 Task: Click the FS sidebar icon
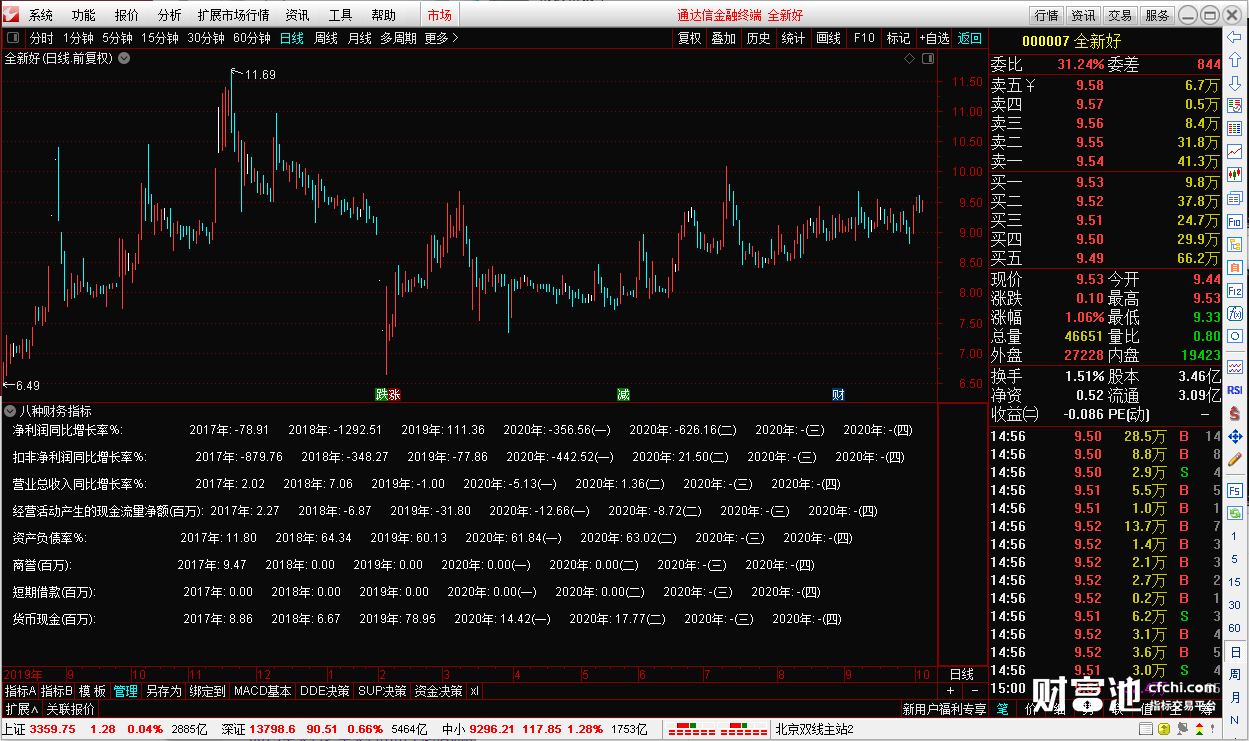point(1235,491)
